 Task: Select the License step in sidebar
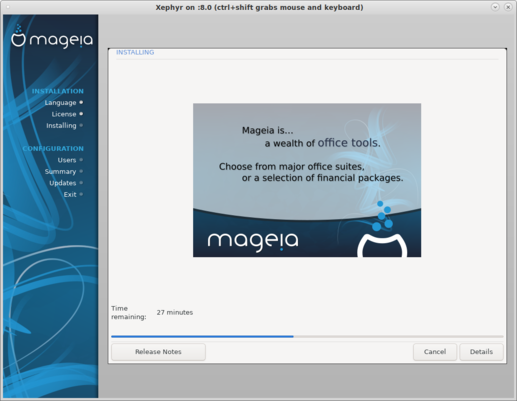[64, 114]
